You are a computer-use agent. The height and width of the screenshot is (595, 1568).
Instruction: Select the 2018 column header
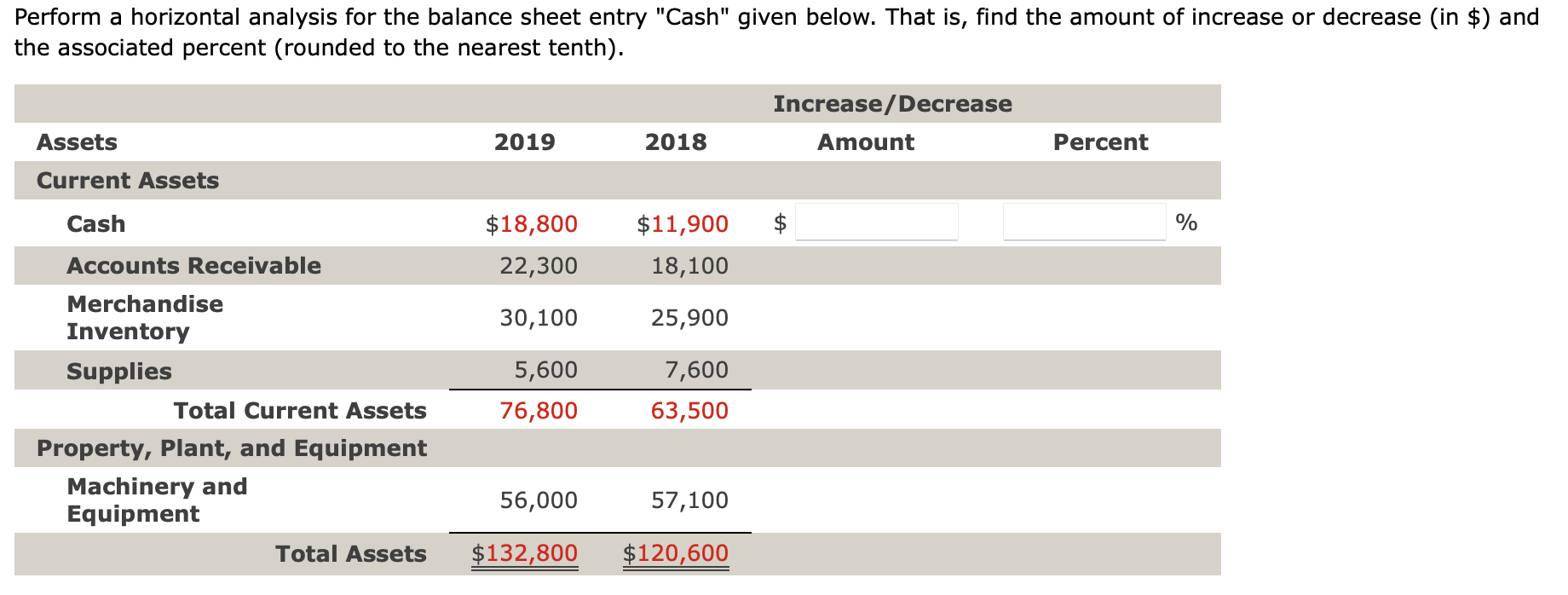(x=676, y=142)
